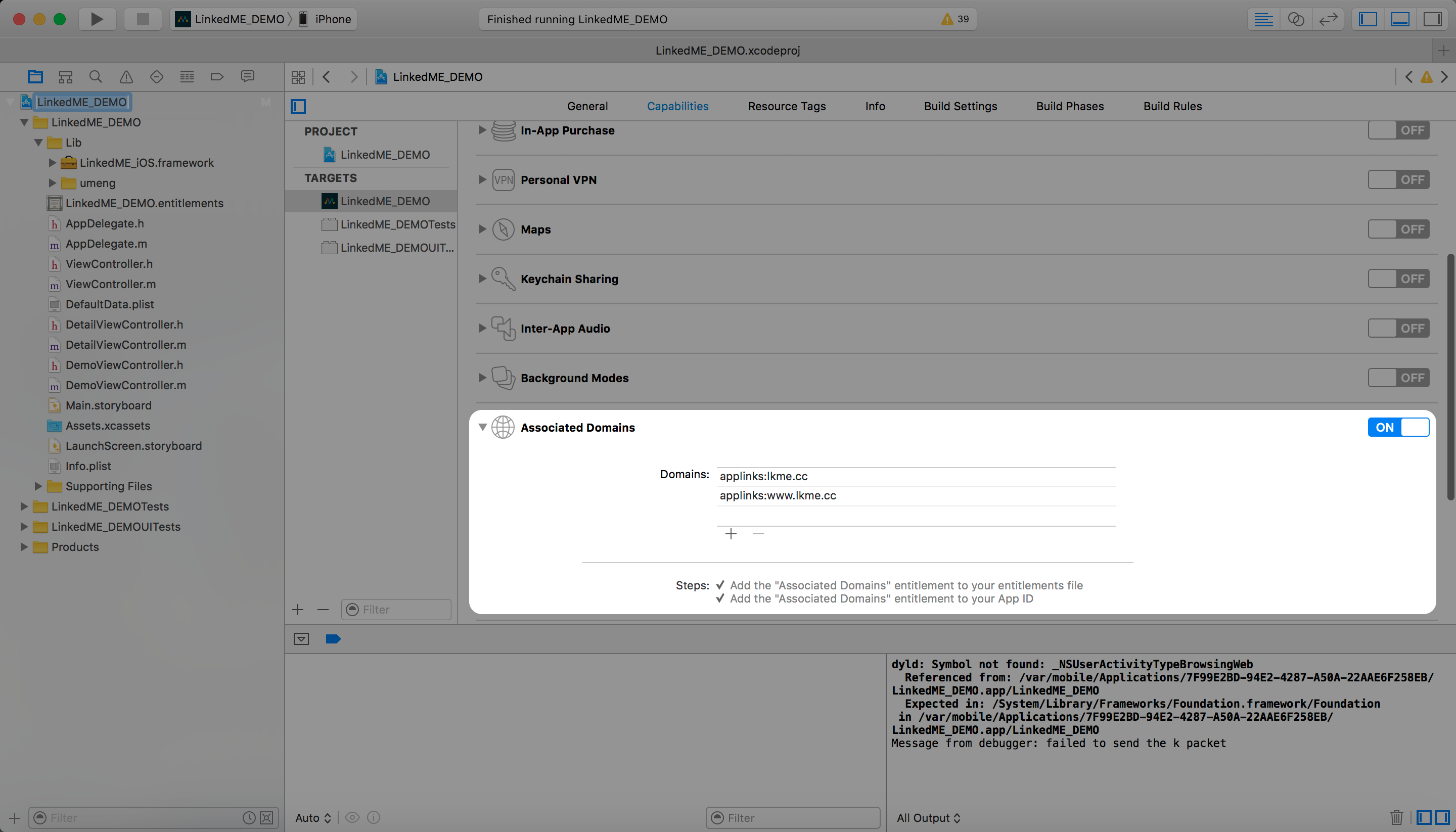This screenshot has width=1456, height=832.
Task: Switch to the Info tab
Action: coord(875,106)
